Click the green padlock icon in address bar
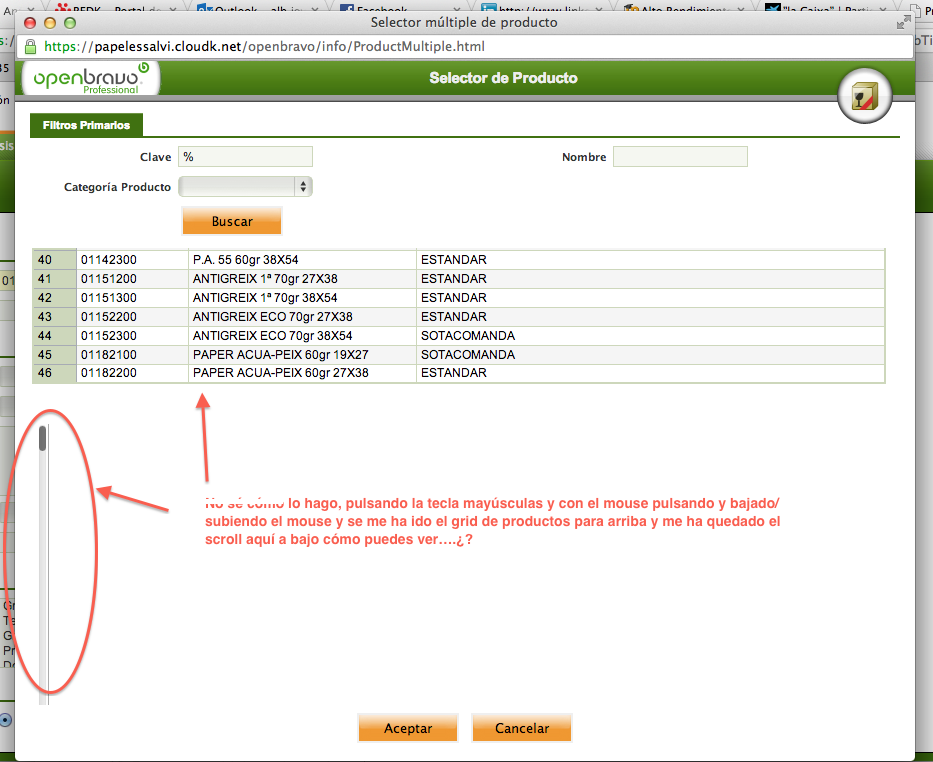The image size is (933, 762). pos(30,46)
